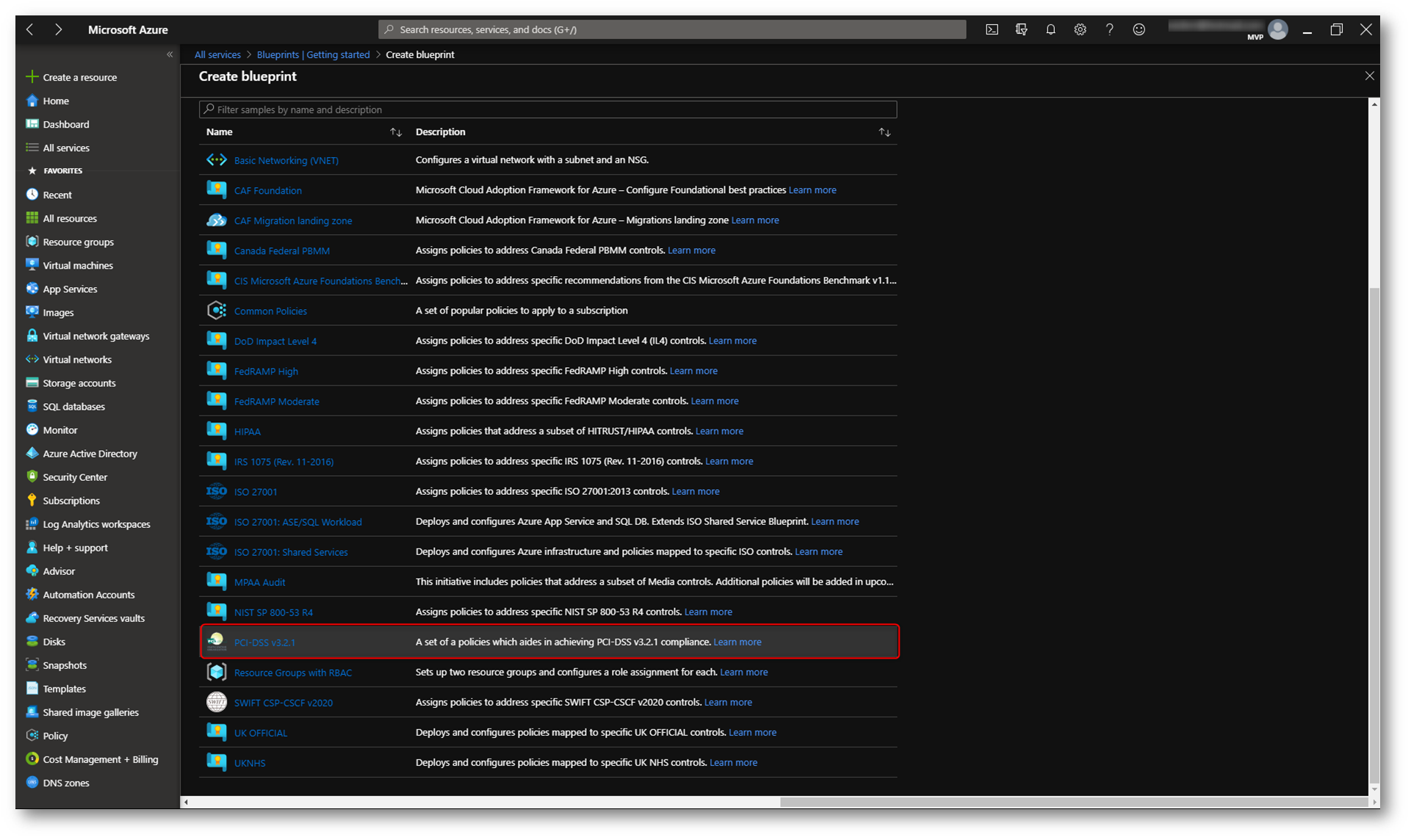The image size is (1411, 840).
Task: Click the Subscriptions key icon
Action: point(32,500)
